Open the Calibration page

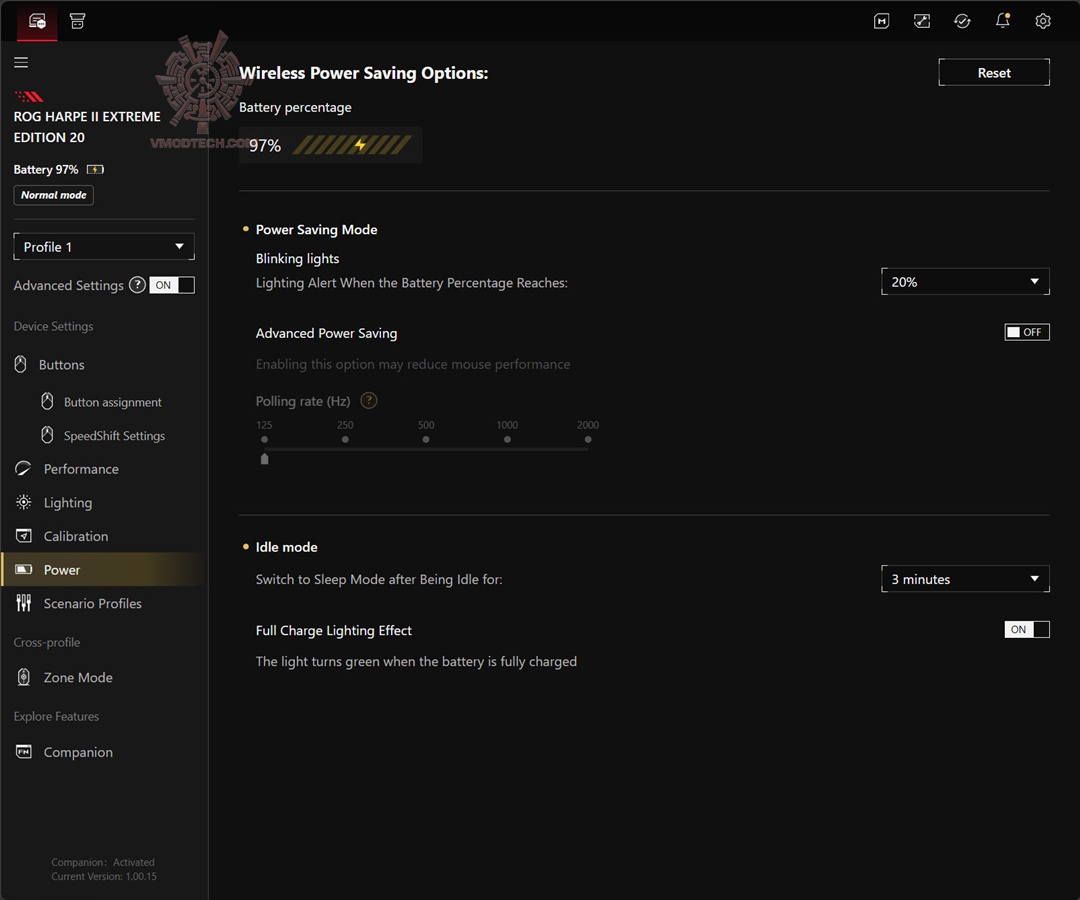pyautogui.click(x=104, y=536)
